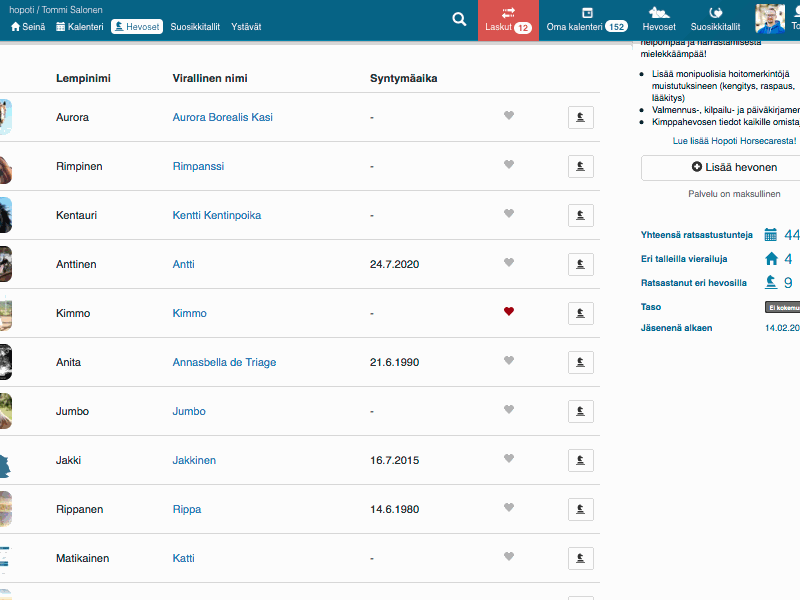The width and height of the screenshot is (800, 600).
Task: Click the user profile avatar photo
Action: coord(770,19)
